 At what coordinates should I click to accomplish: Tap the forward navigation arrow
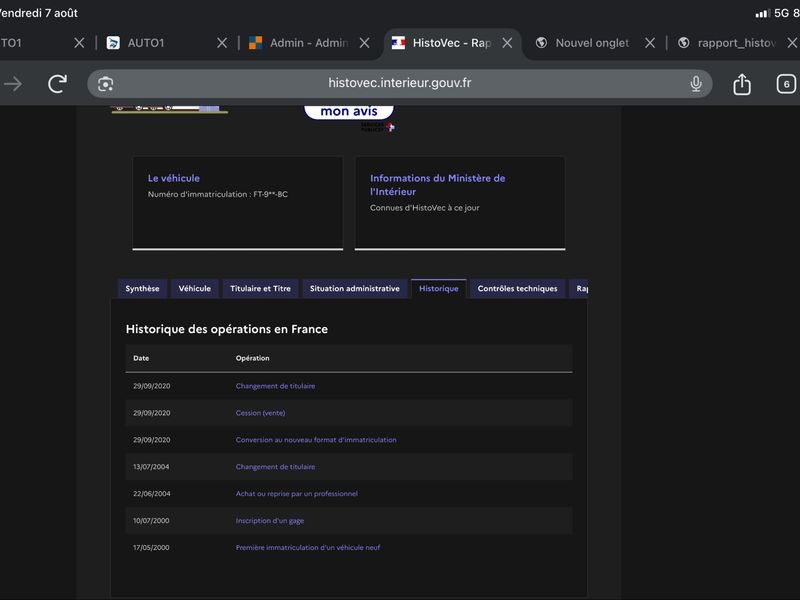[13, 84]
